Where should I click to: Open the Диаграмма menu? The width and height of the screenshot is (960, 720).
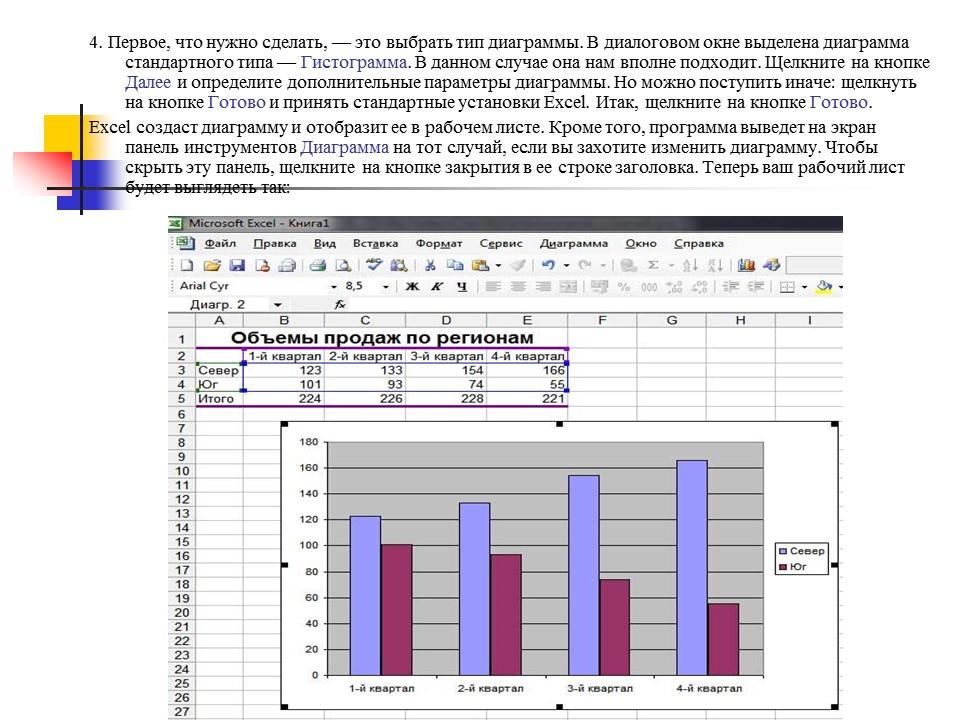[575, 242]
